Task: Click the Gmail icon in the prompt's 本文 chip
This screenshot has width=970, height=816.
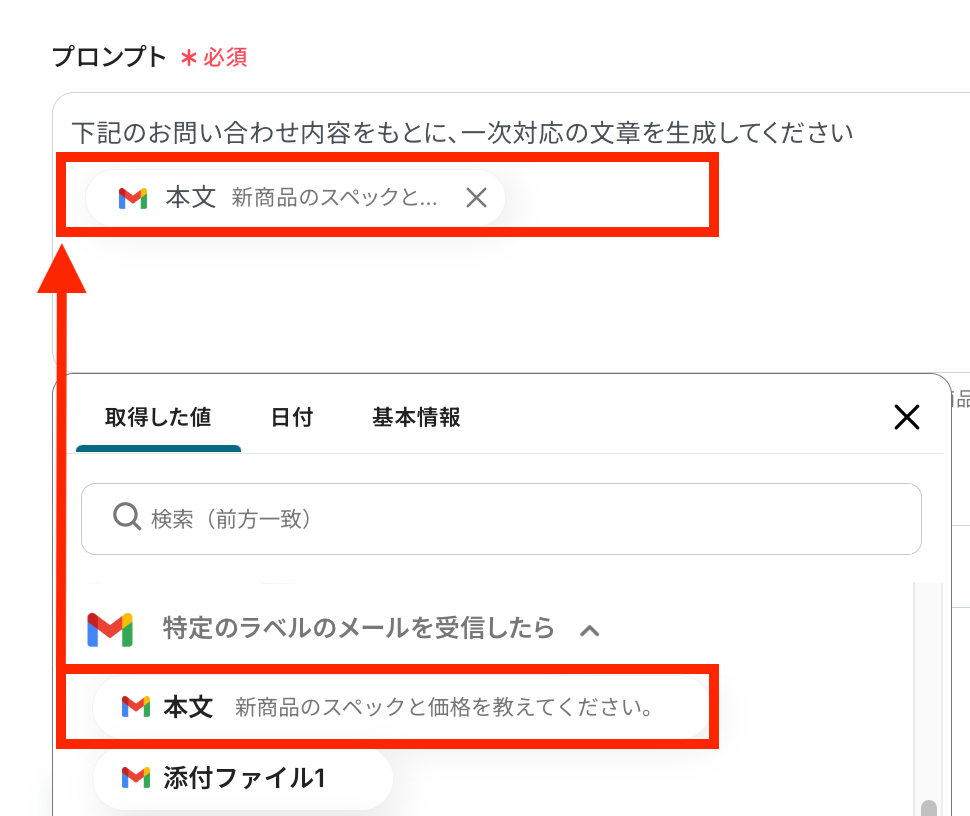Action: [133, 198]
